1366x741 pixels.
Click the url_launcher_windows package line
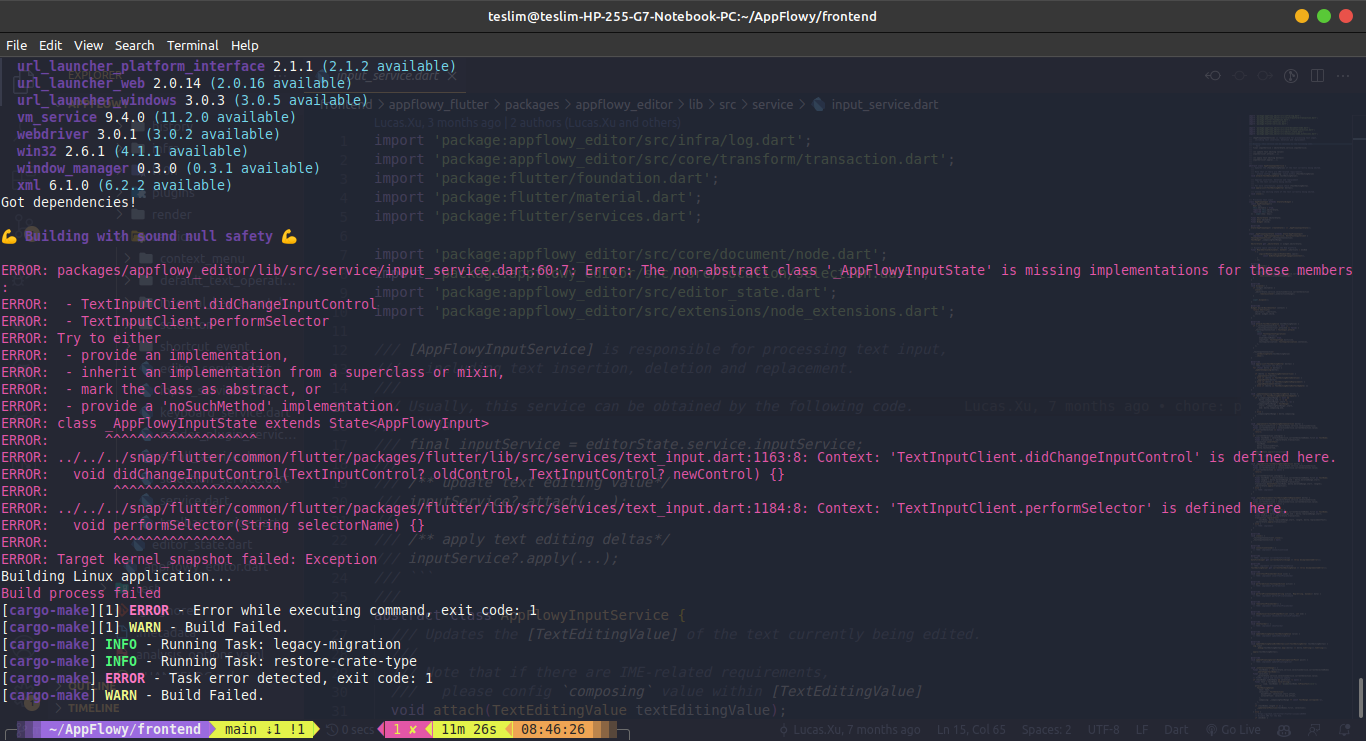pos(192,100)
